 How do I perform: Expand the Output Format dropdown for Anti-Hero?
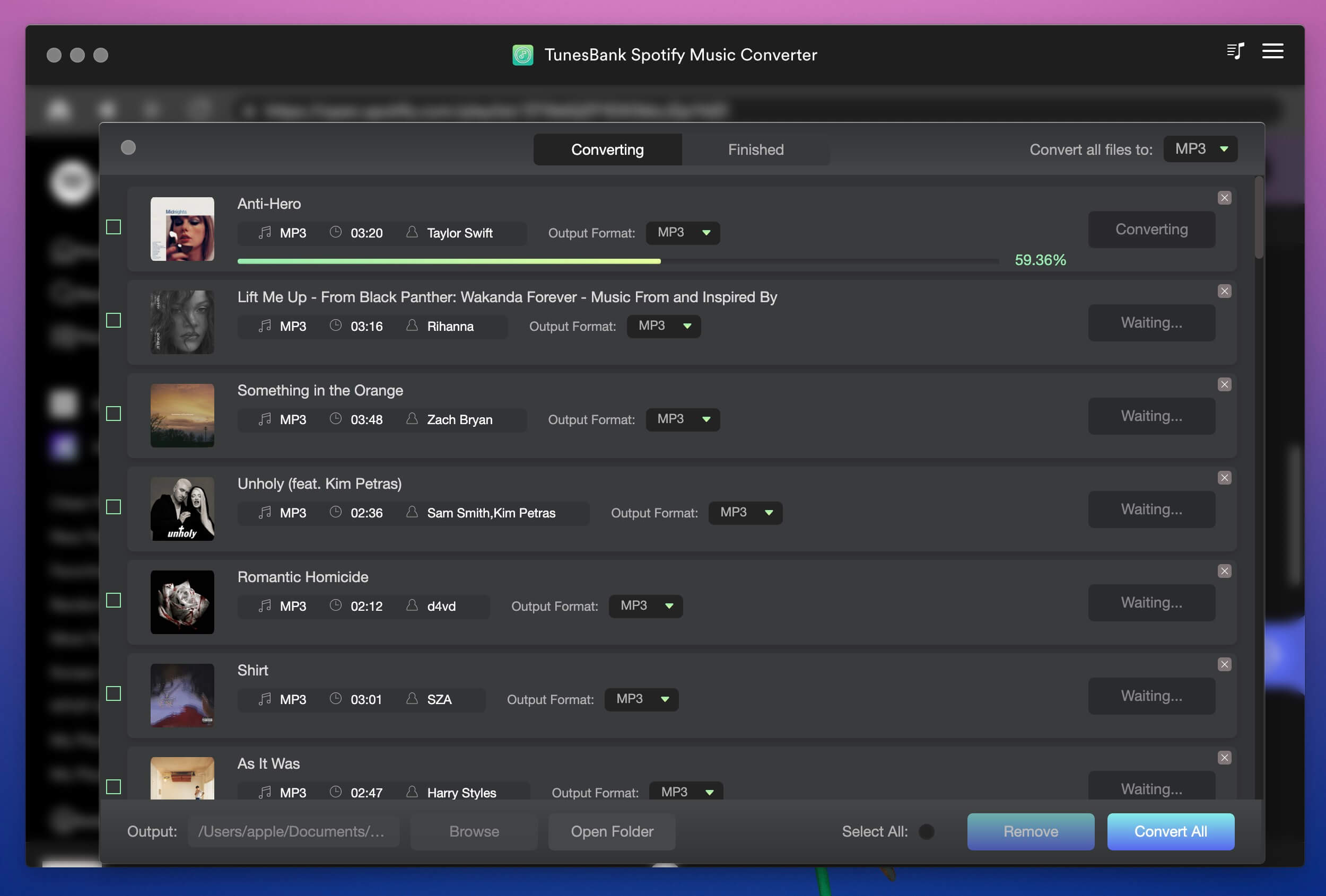click(x=682, y=232)
